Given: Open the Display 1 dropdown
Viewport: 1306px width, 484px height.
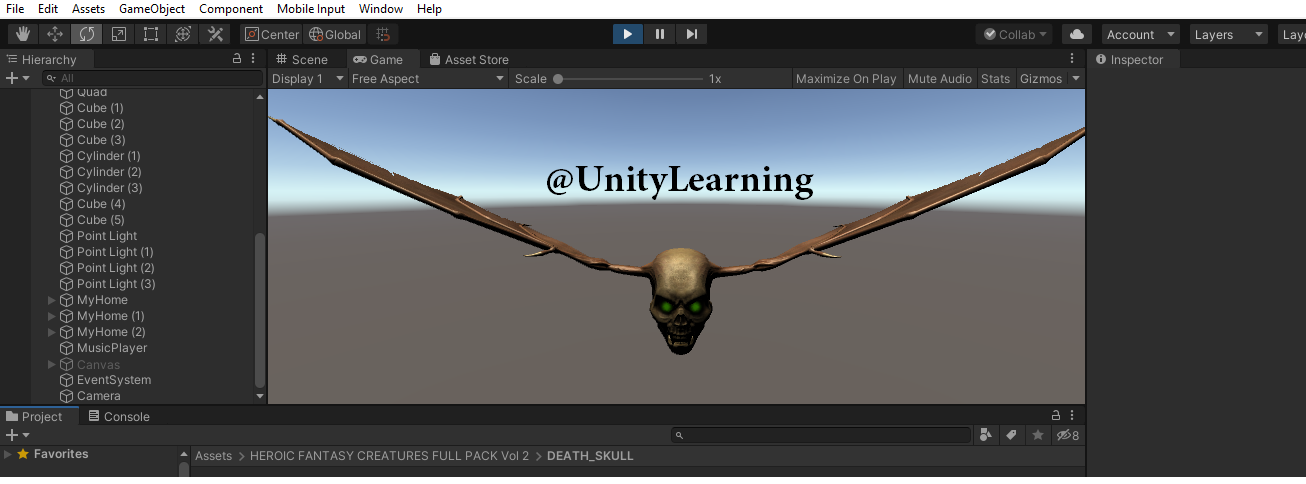Looking at the screenshot, I should (x=308, y=78).
